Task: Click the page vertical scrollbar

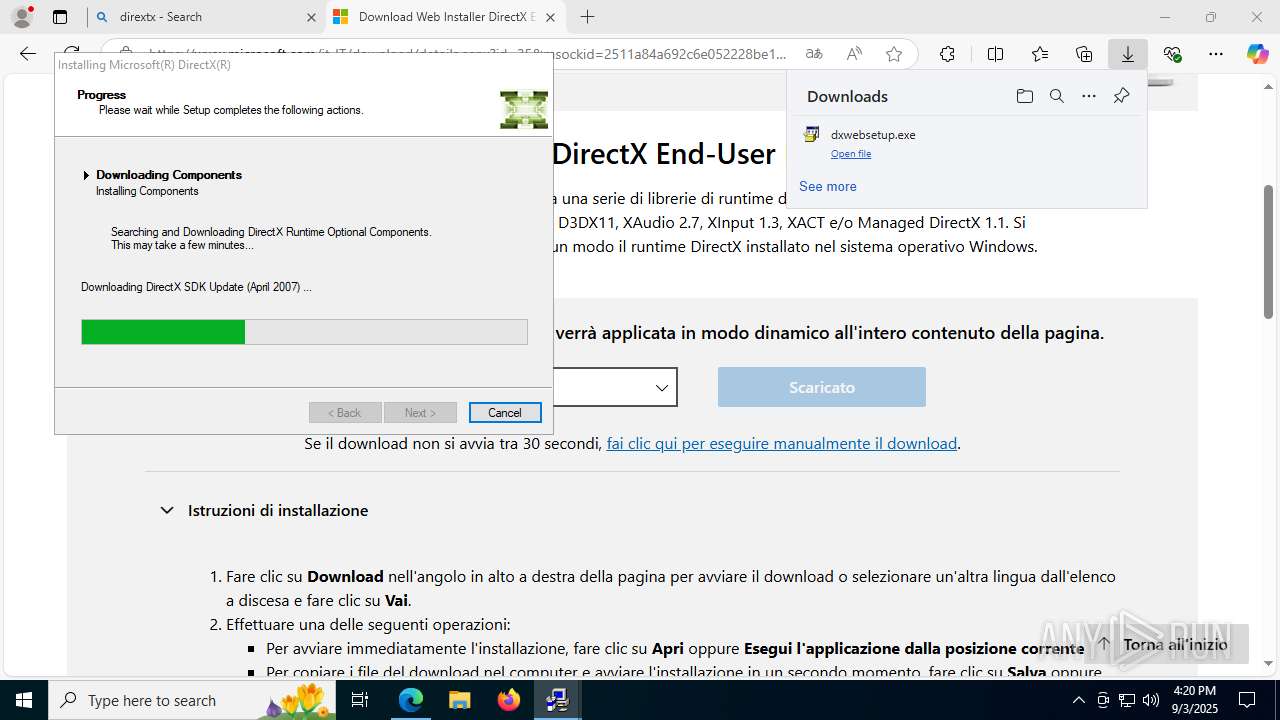Action: (1269, 252)
